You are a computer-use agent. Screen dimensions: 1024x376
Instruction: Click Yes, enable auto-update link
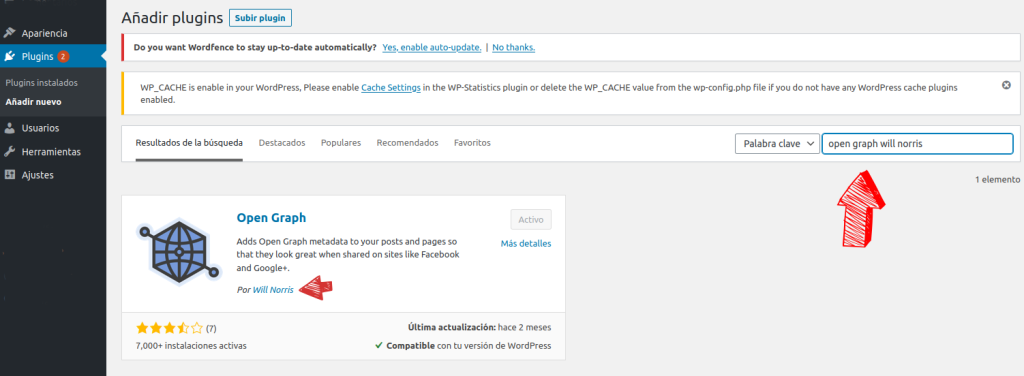pyautogui.click(x=432, y=48)
